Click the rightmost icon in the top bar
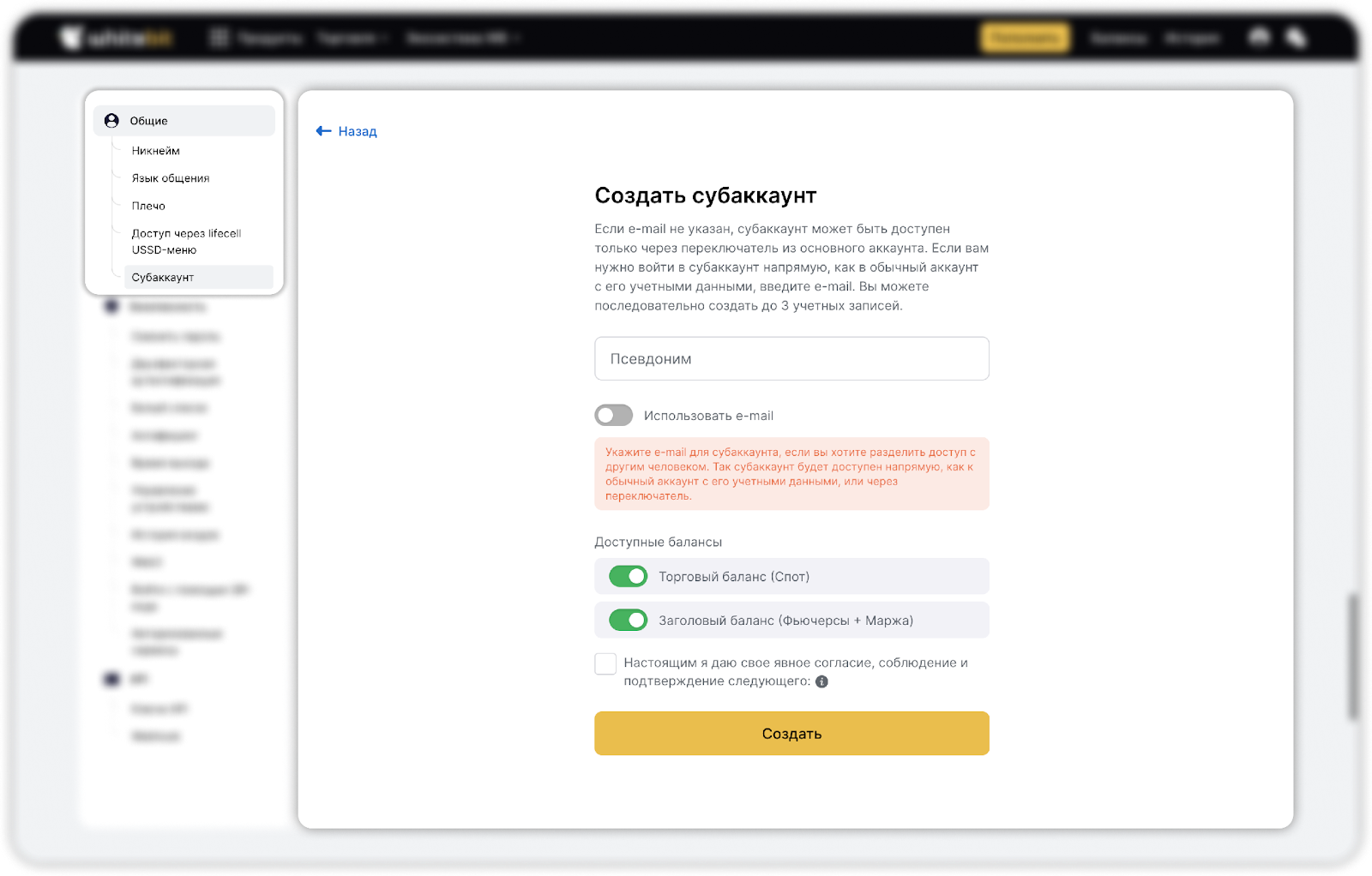This screenshot has width=1372, height=876. click(1297, 38)
